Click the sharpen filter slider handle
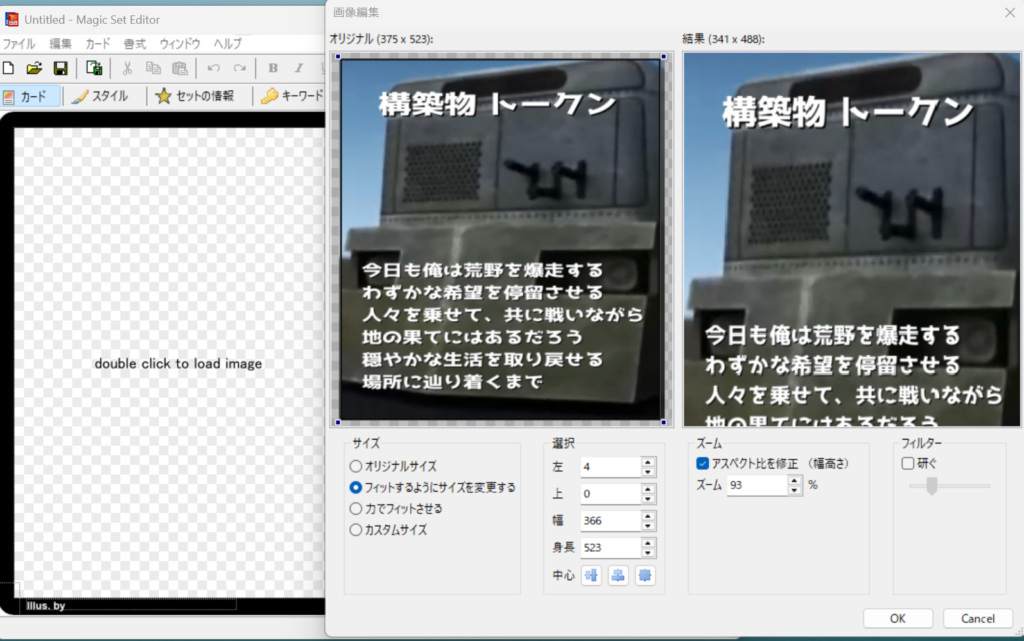The height and width of the screenshot is (641, 1024). [932, 486]
